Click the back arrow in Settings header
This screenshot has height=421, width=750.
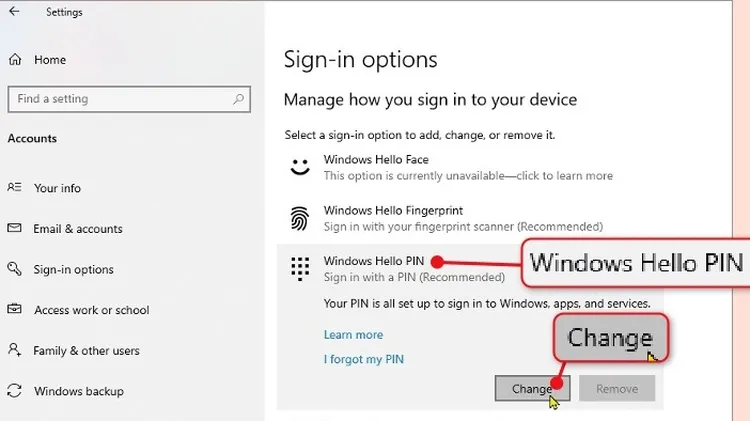point(14,12)
